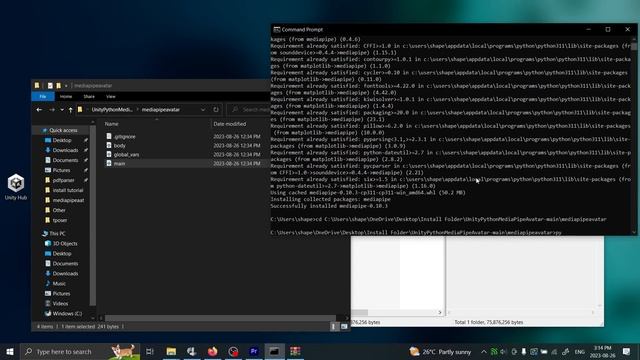Refresh the File Explorer folder
The image size is (640, 360).
[216, 110]
